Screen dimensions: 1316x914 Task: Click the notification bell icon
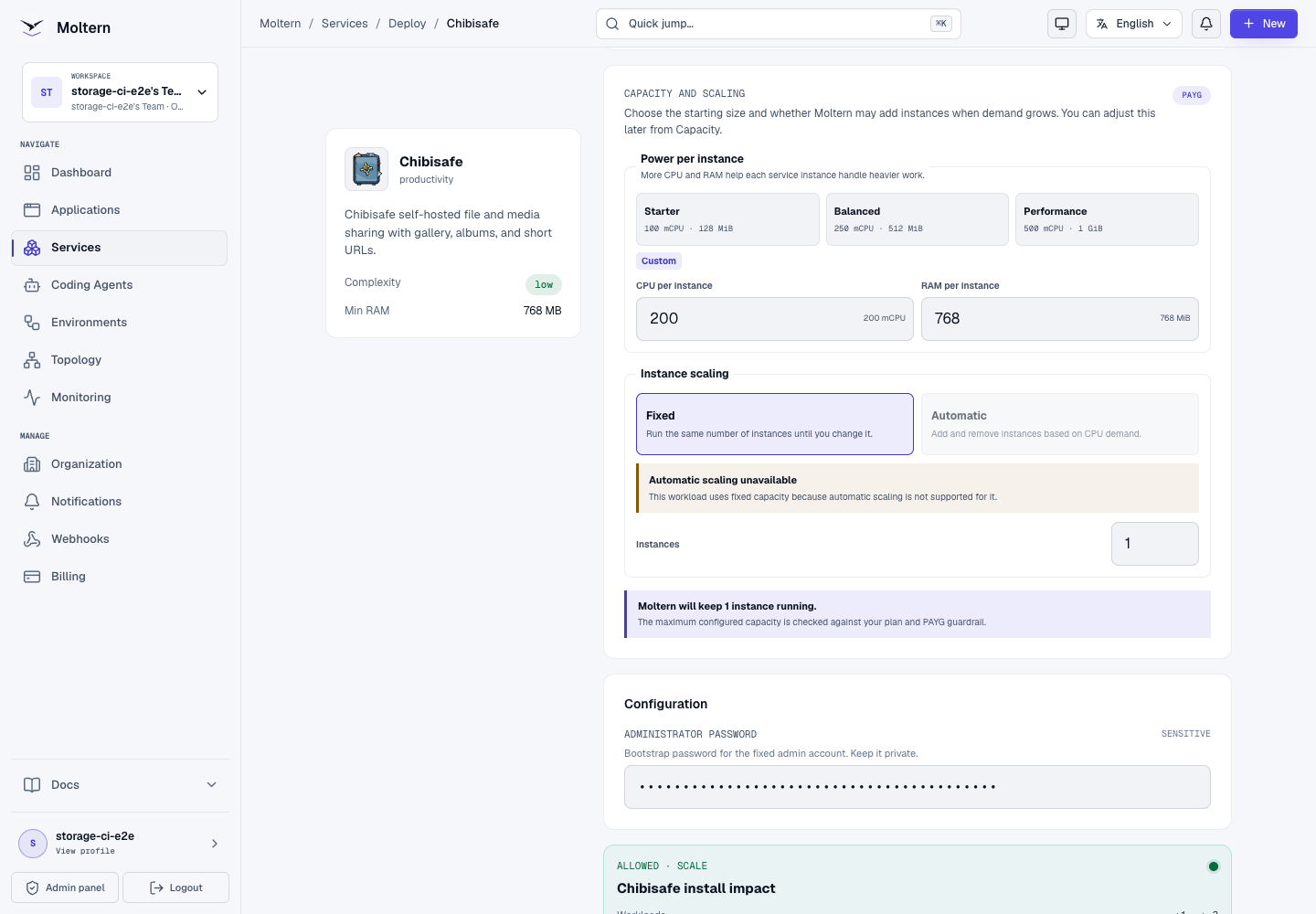click(x=1206, y=24)
